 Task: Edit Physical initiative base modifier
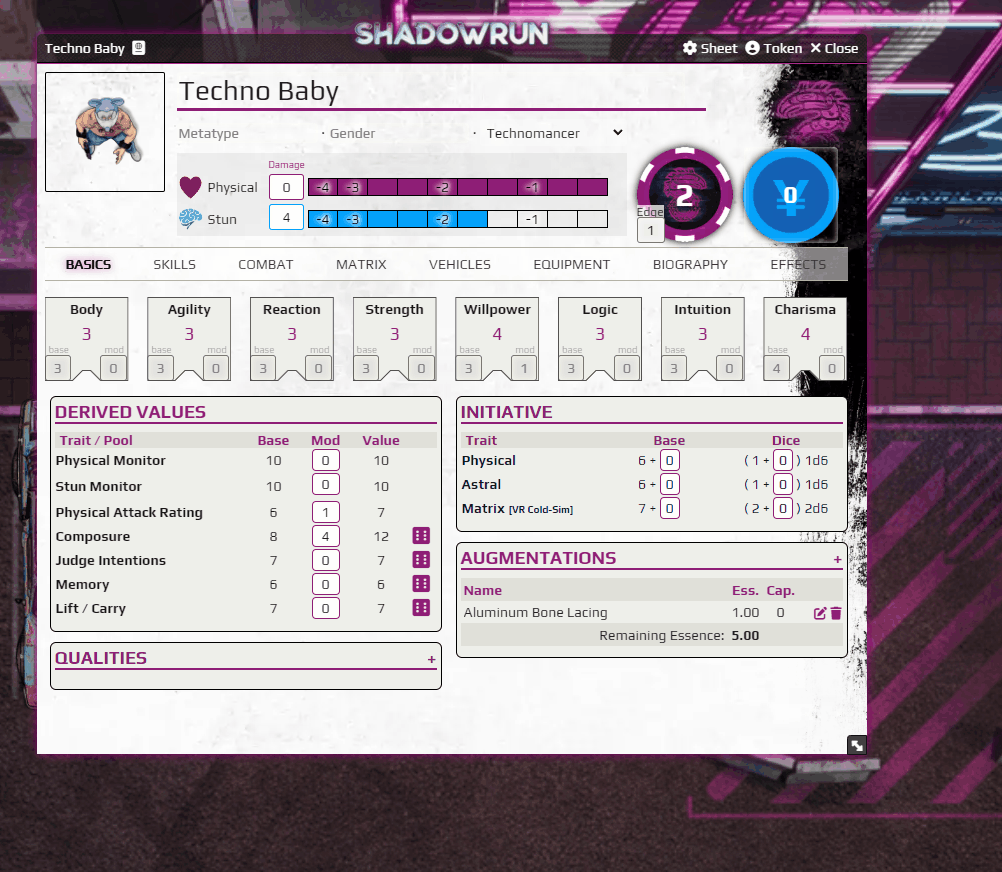point(670,461)
